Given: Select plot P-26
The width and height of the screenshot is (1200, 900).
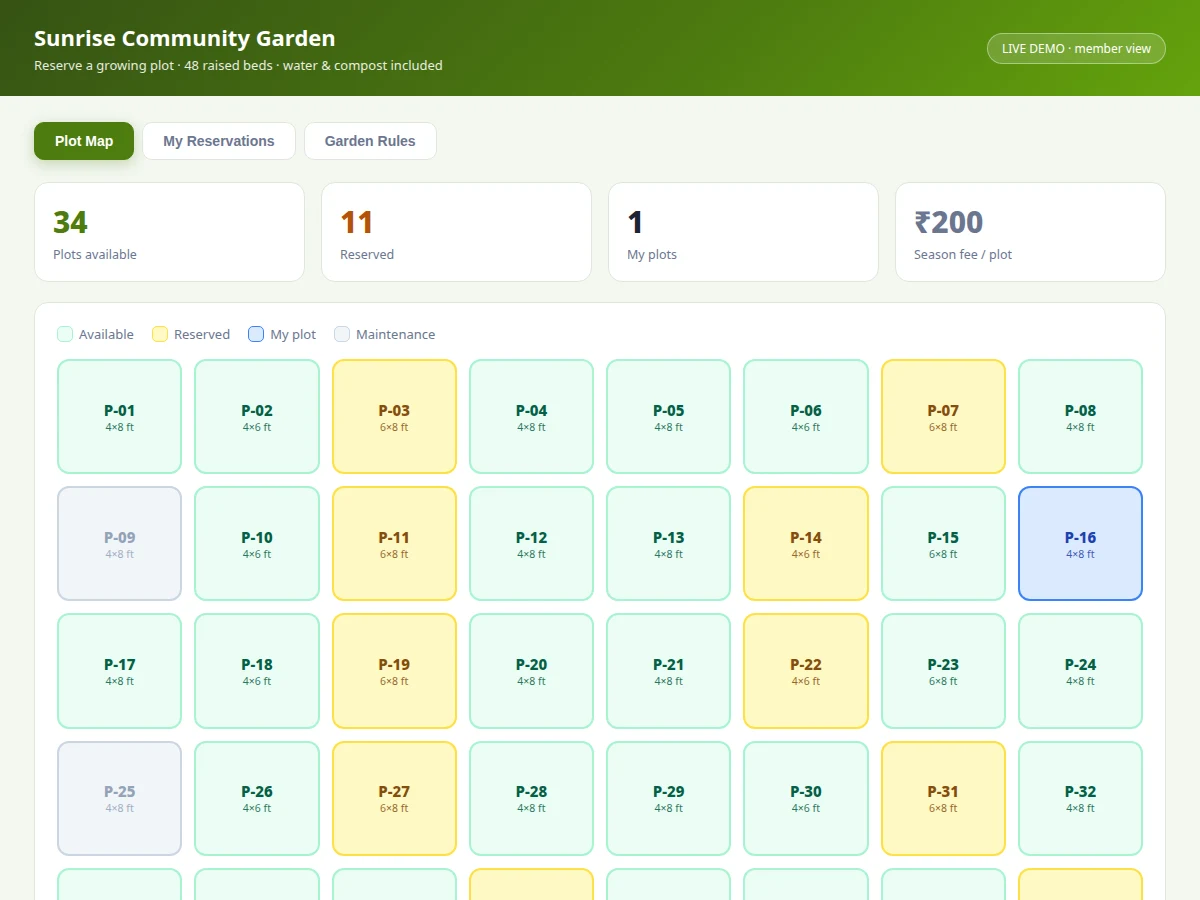Looking at the screenshot, I should tap(257, 798).
